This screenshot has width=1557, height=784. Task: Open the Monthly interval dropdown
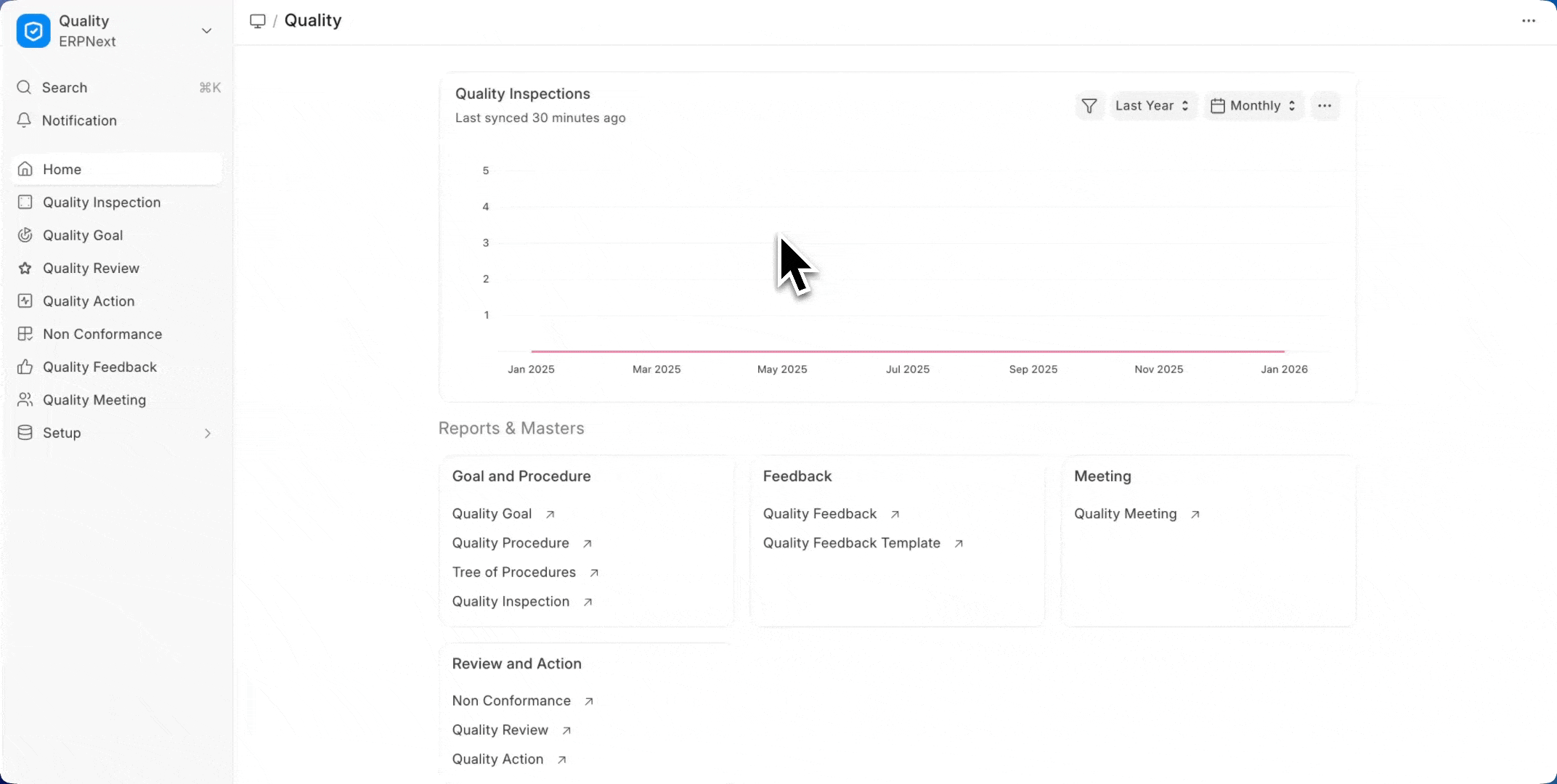[x=1253, y=106]
